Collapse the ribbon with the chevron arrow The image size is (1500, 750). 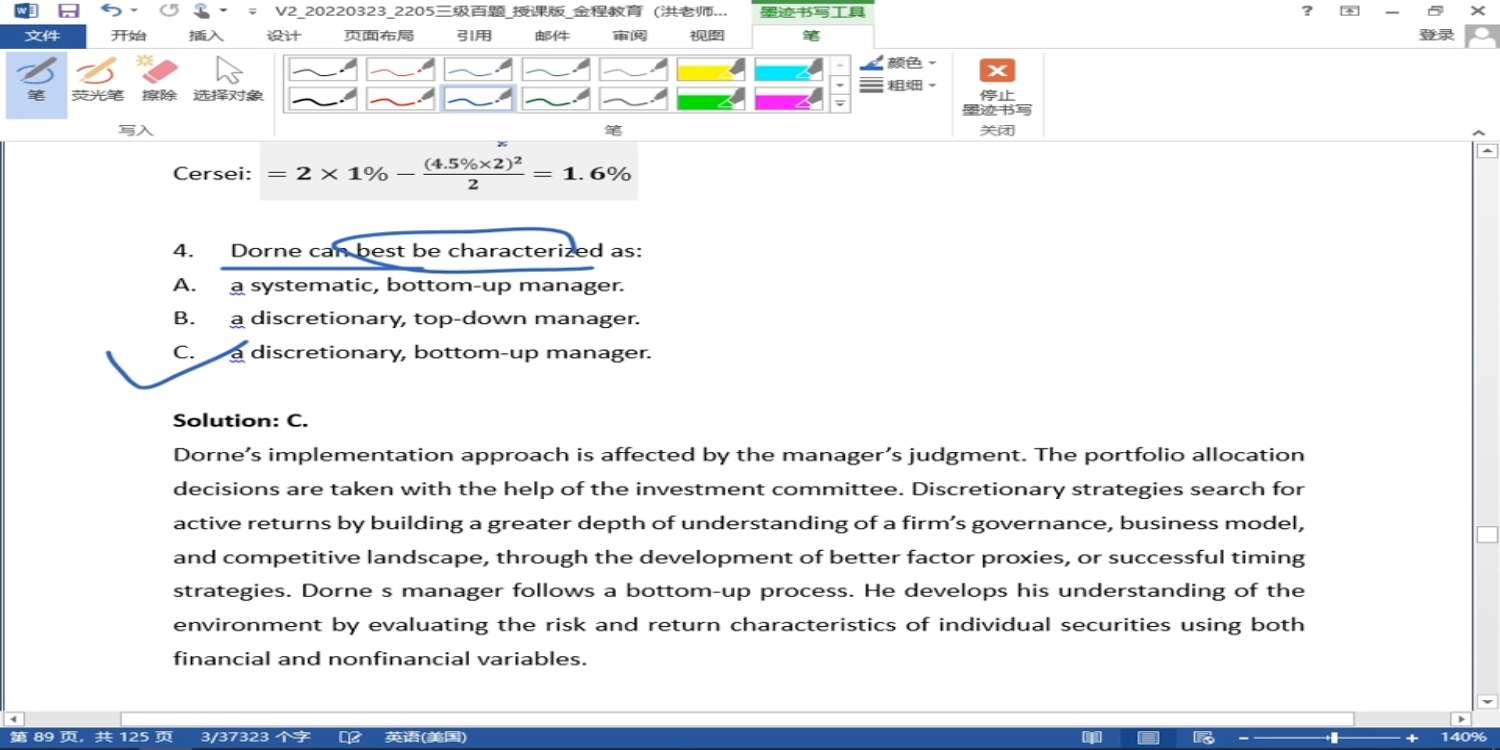coord(1478,132)
